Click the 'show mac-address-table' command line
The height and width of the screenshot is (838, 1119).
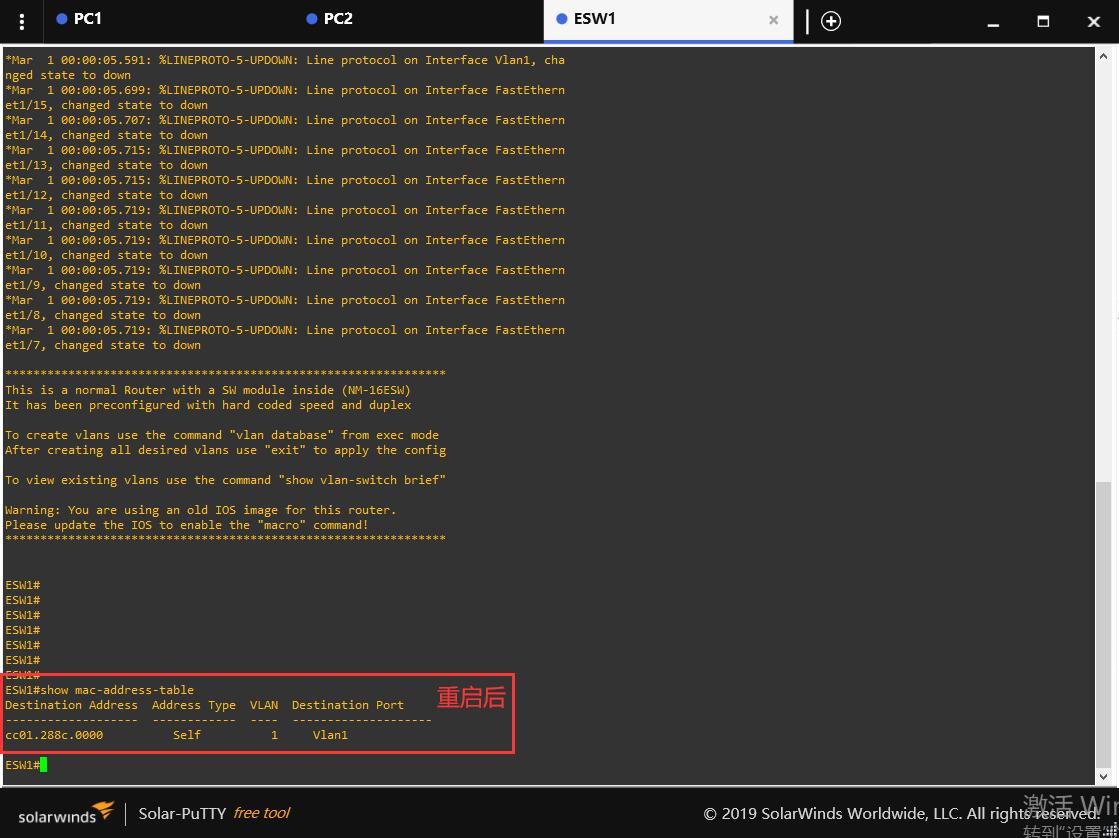coord(99,690)
